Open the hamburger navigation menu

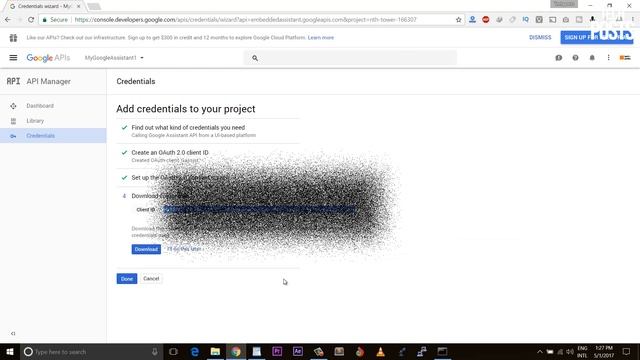pyautogui.click(x=13, y=58)
